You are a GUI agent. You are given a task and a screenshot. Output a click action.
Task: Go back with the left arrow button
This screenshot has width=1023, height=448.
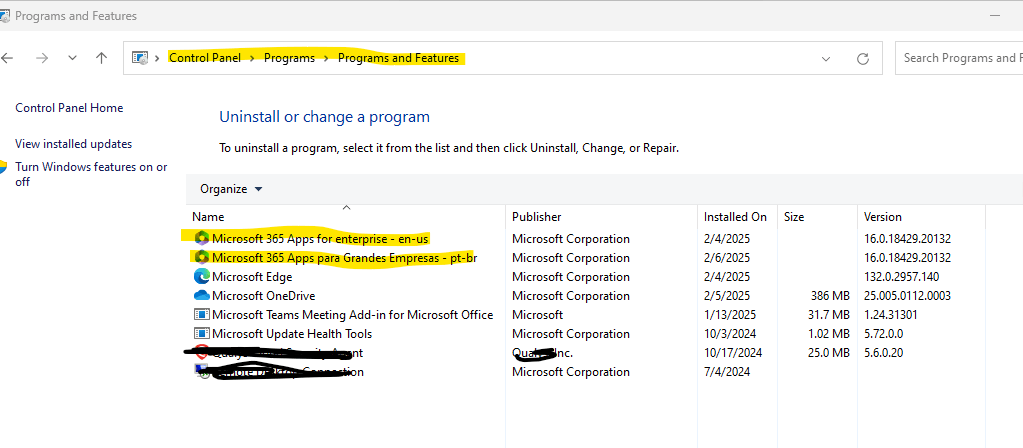(x=7, y=58)
